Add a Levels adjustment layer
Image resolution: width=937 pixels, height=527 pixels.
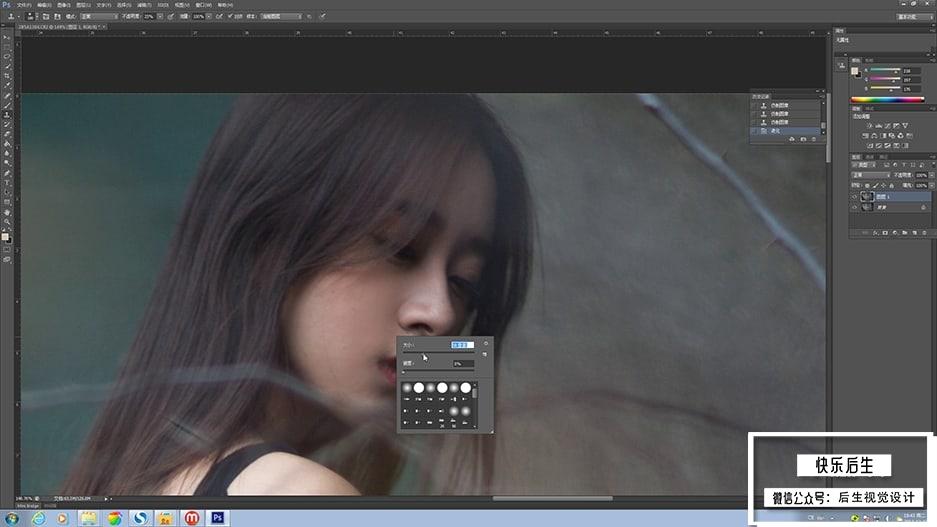[879, 126]
